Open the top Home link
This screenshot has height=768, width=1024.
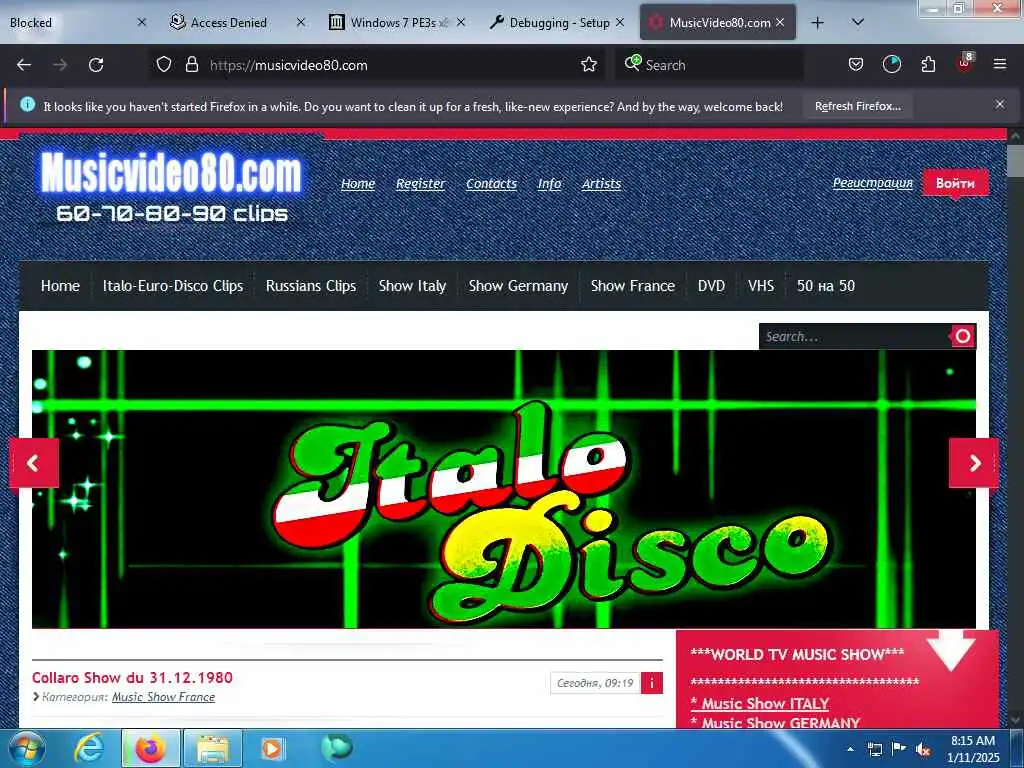pos(358,184)
